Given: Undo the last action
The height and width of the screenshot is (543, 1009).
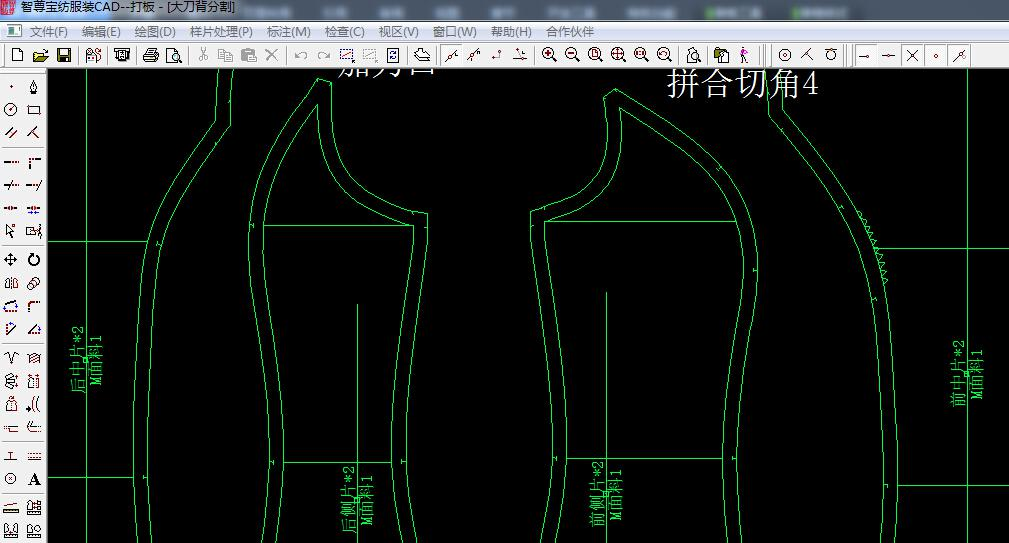Looking at the screenshot, I should (301, 55).
